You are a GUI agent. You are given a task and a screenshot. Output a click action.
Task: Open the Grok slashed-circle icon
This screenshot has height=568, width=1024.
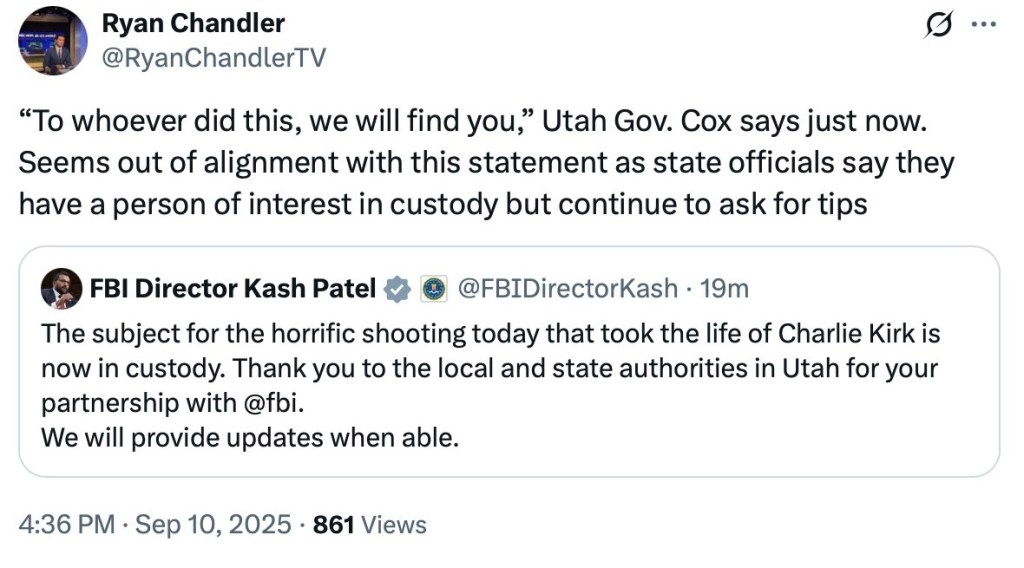[x=938, y=27]
